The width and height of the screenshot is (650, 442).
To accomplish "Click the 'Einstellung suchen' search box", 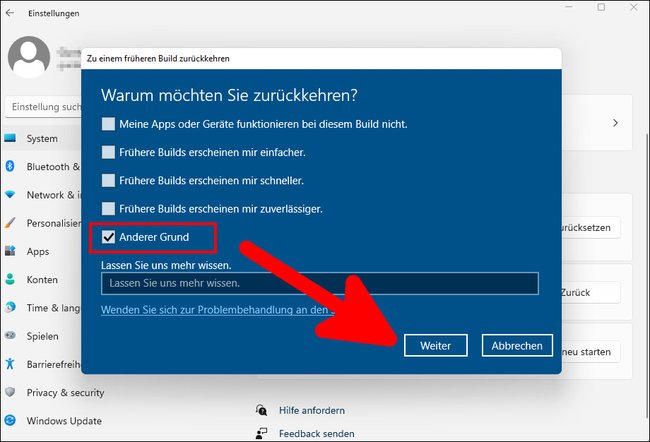I will (x=44, y=107).
